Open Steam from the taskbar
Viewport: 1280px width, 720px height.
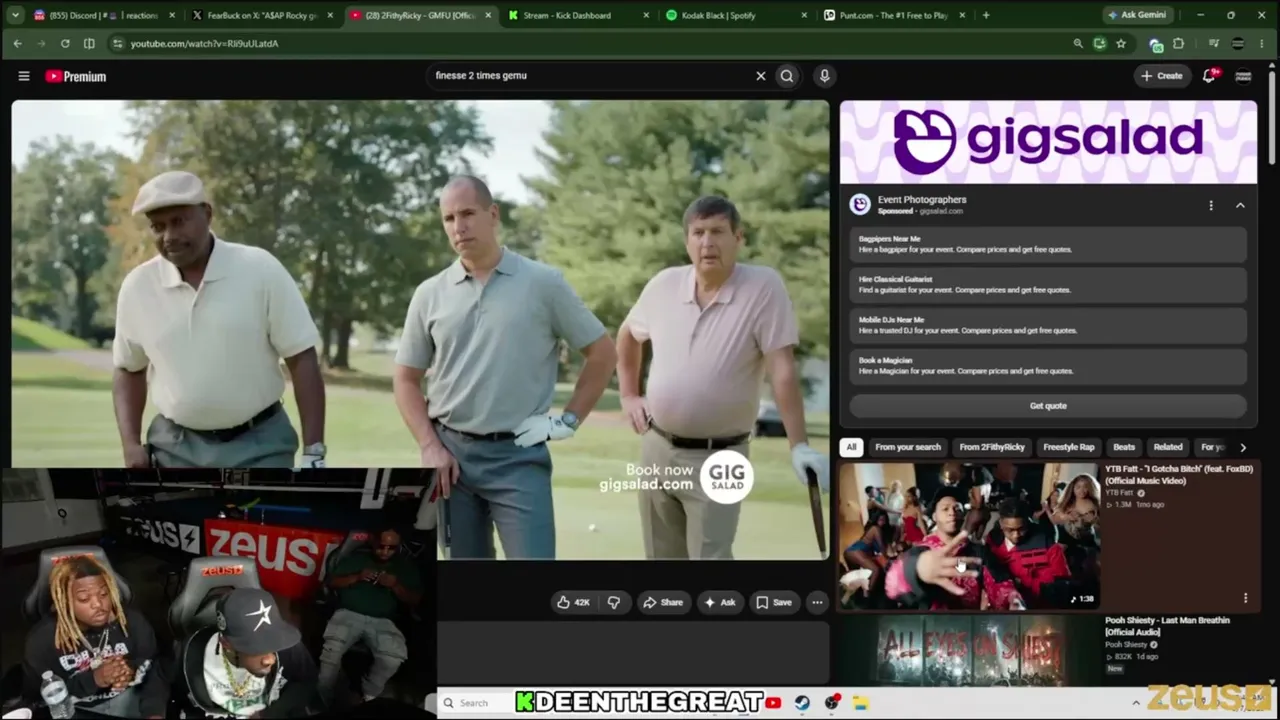click(x=802, y=703)
